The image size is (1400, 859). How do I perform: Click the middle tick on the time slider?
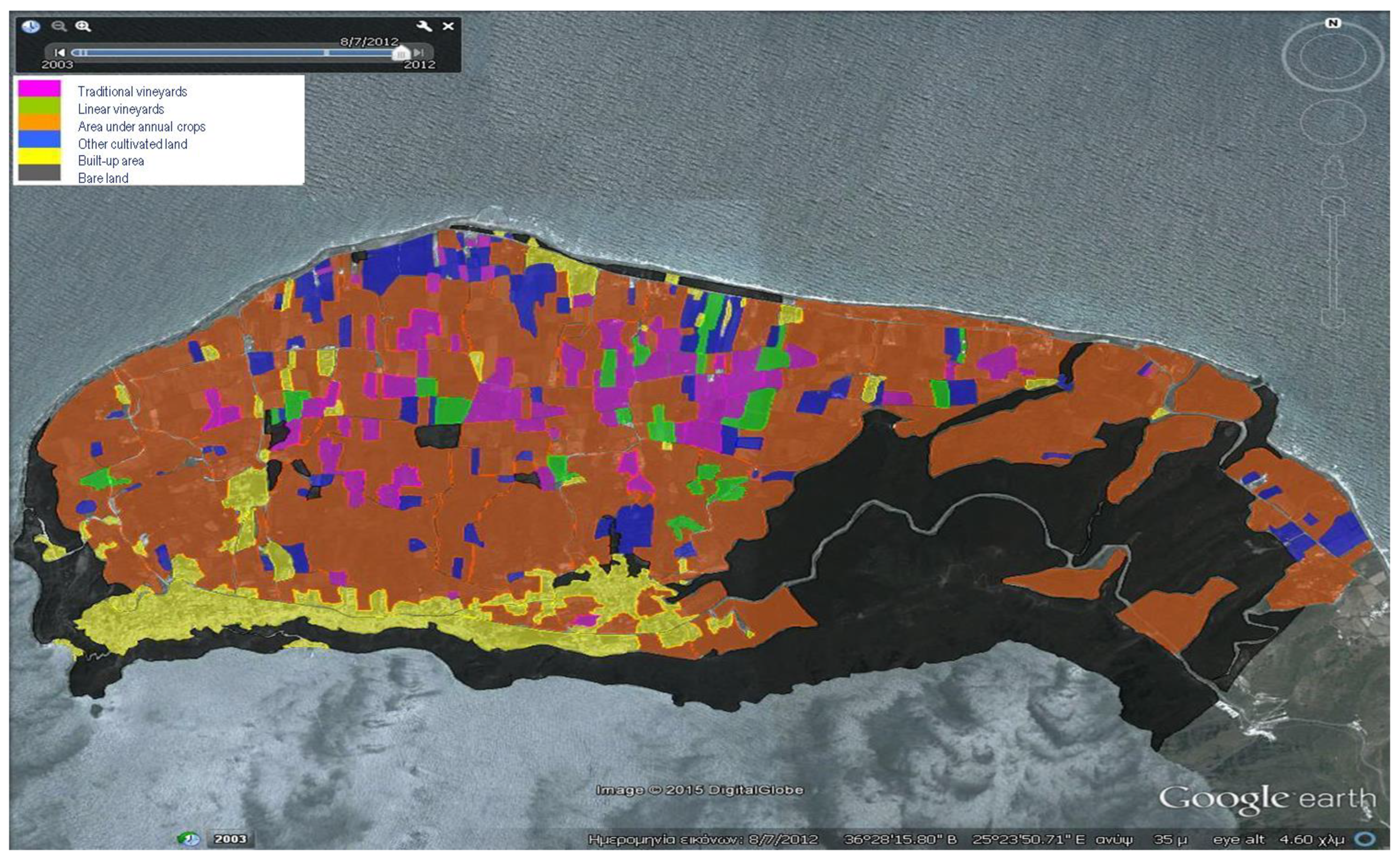point(326,53)
